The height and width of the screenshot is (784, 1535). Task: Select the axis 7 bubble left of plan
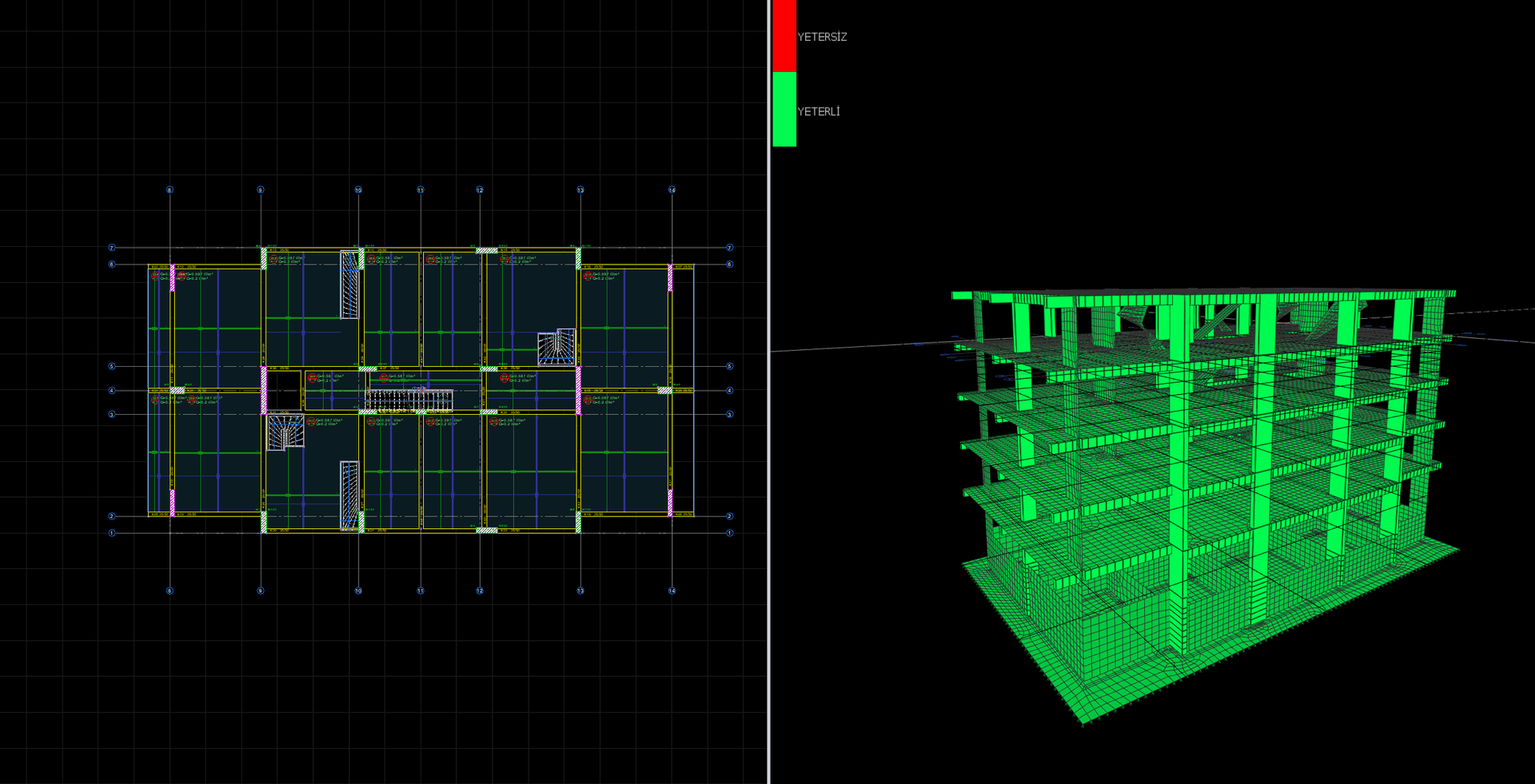pos(112,248)
